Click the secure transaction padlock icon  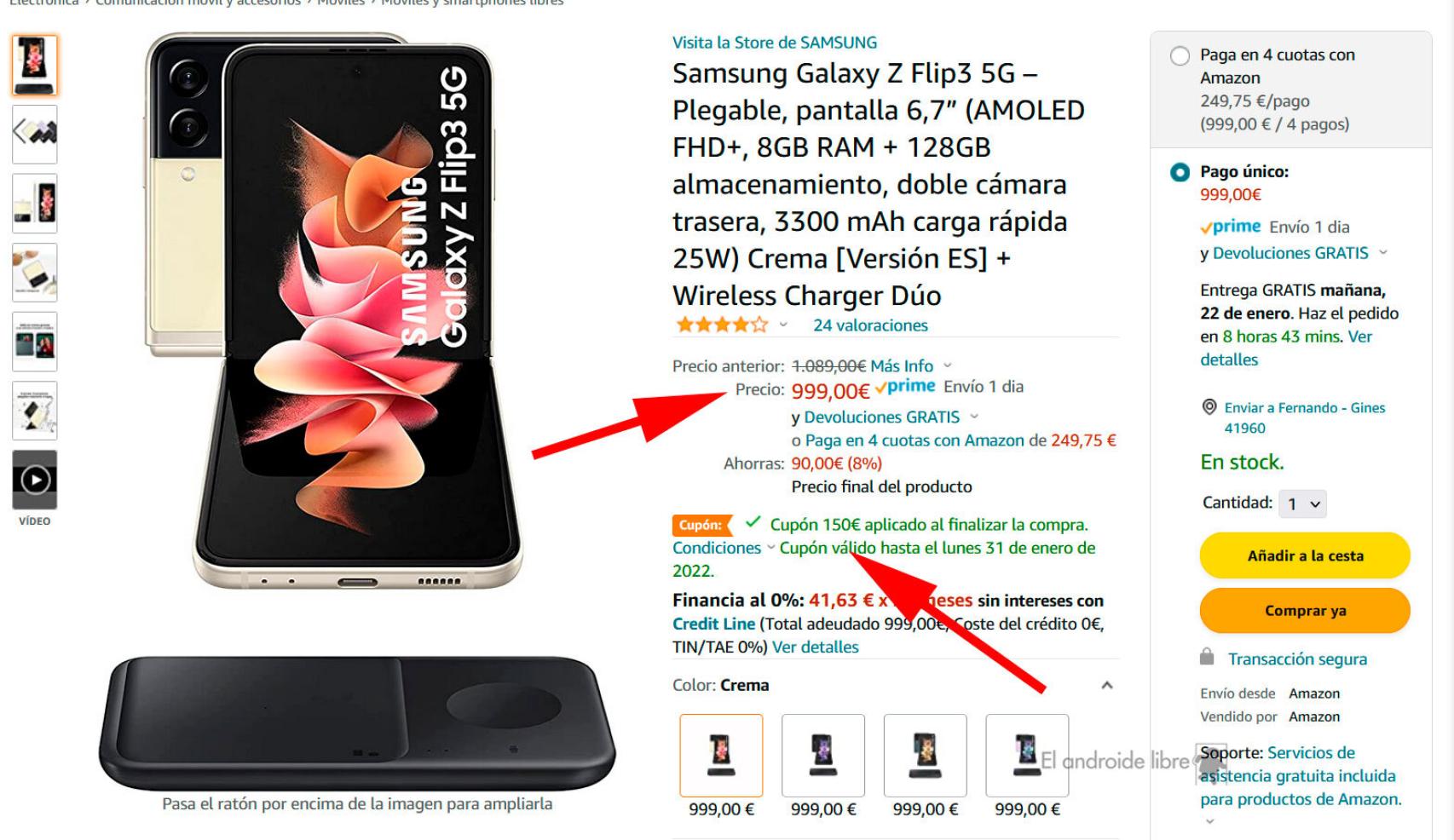click(1207, 657)
